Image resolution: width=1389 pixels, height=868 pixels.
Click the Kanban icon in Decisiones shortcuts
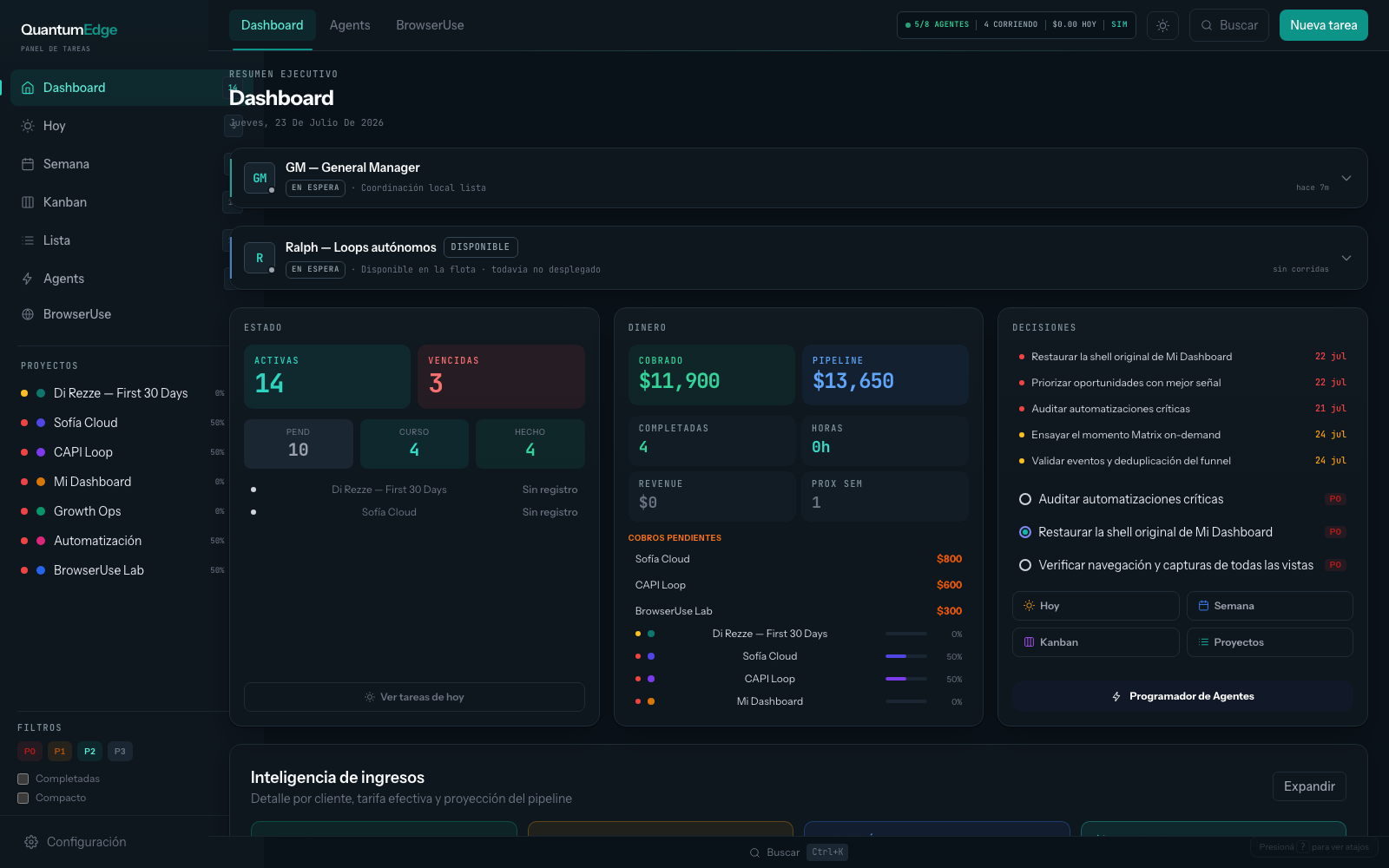point(1029,642)
